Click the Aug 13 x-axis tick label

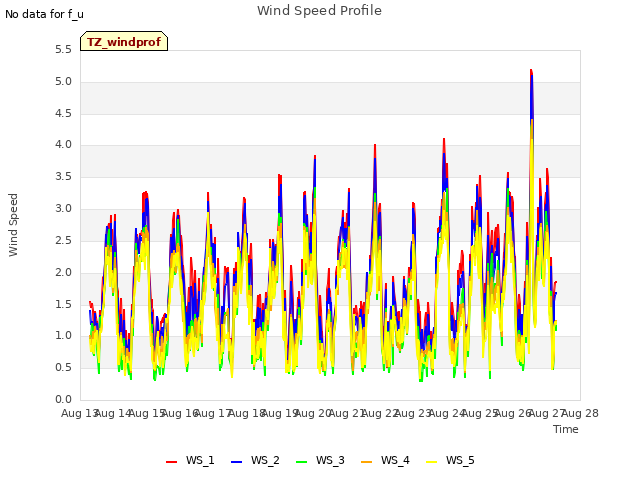click(x=80, y=413)
